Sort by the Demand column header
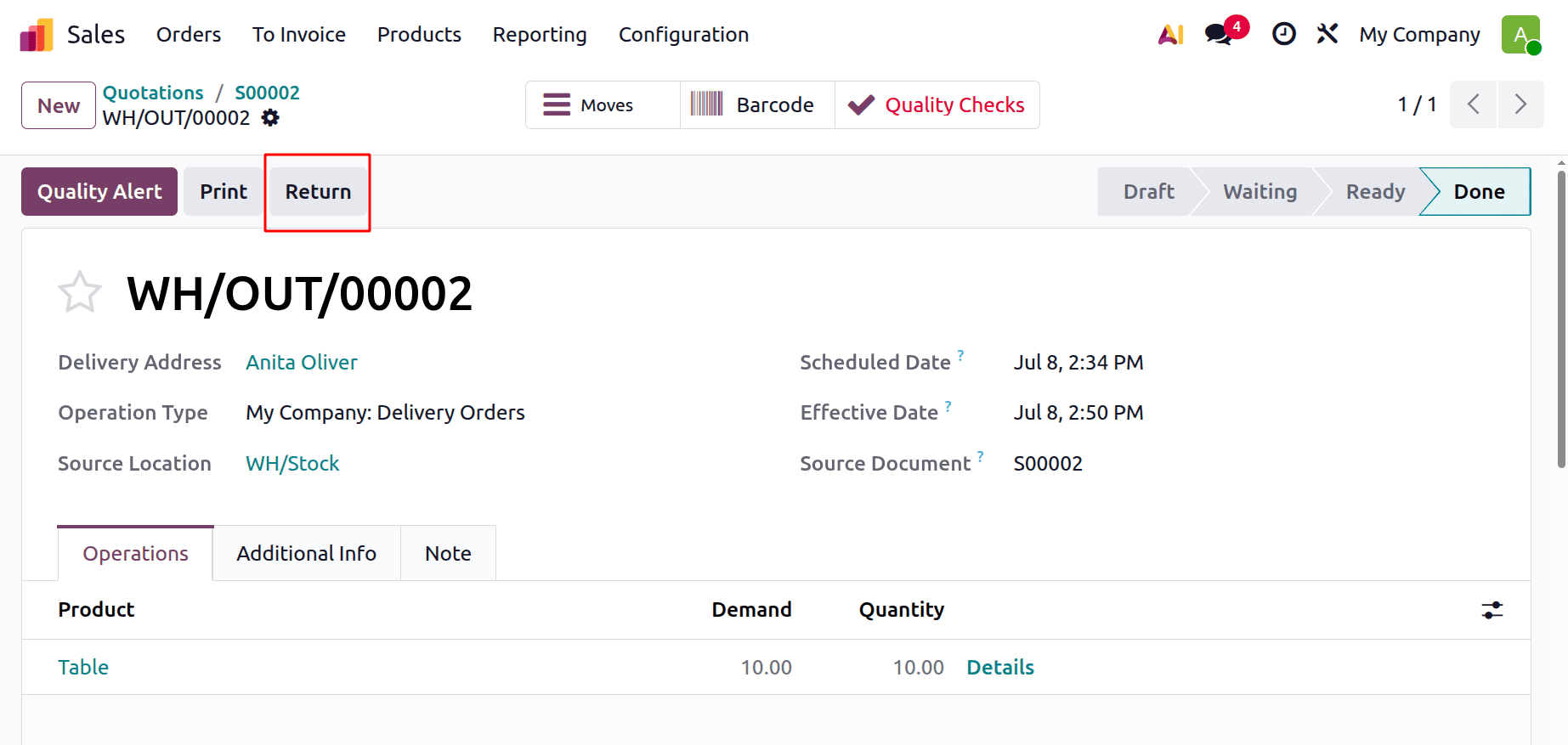The height and width of the screenshot is (745, 1568). pos(751,610)
